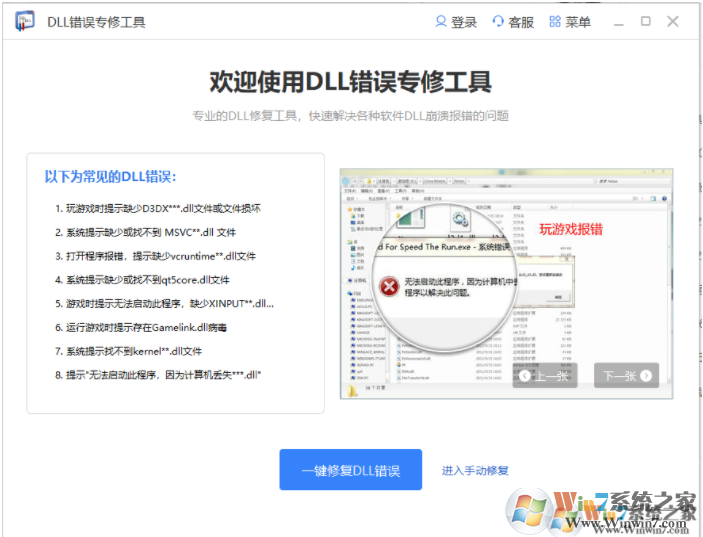
Task: Go to previous slide with 上一张
Action: (x=545, y=376)
